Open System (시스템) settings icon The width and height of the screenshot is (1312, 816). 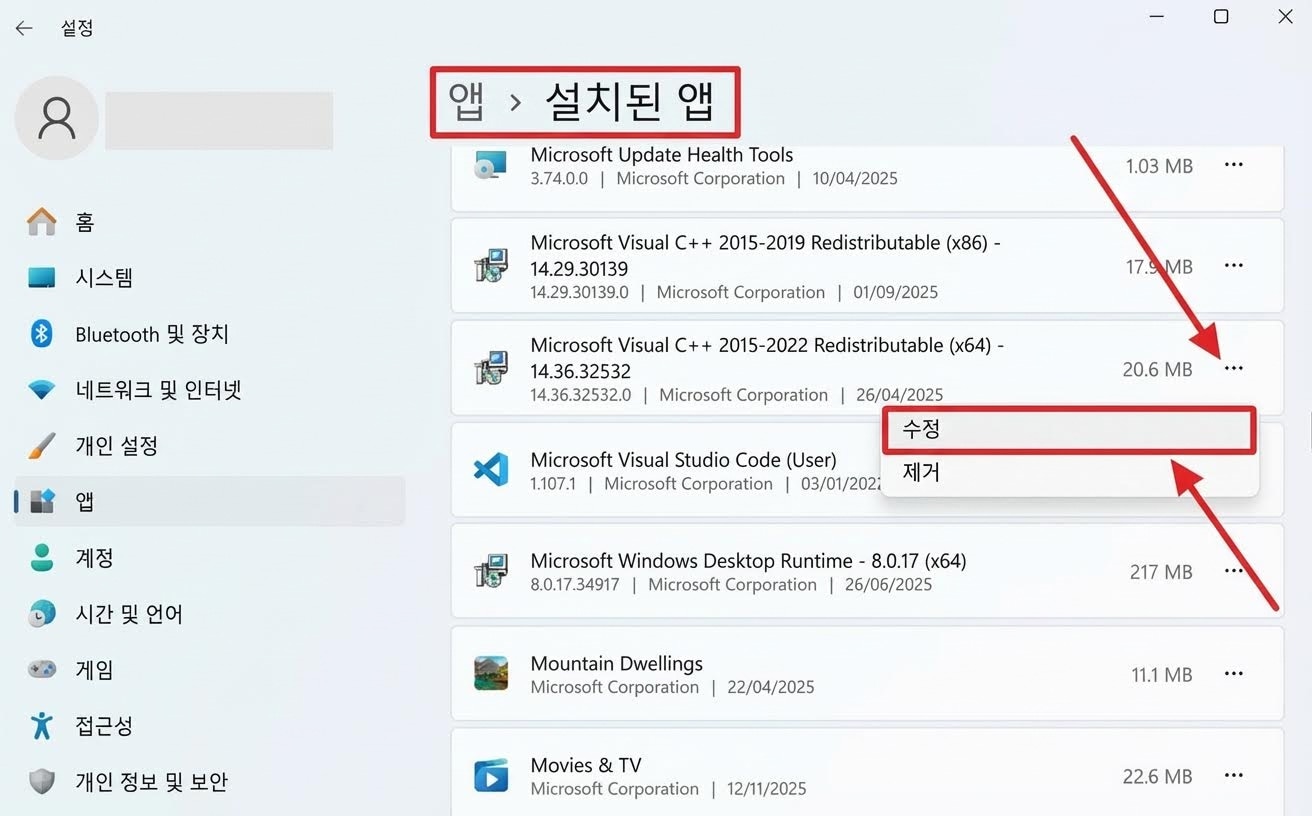point(41,278)
